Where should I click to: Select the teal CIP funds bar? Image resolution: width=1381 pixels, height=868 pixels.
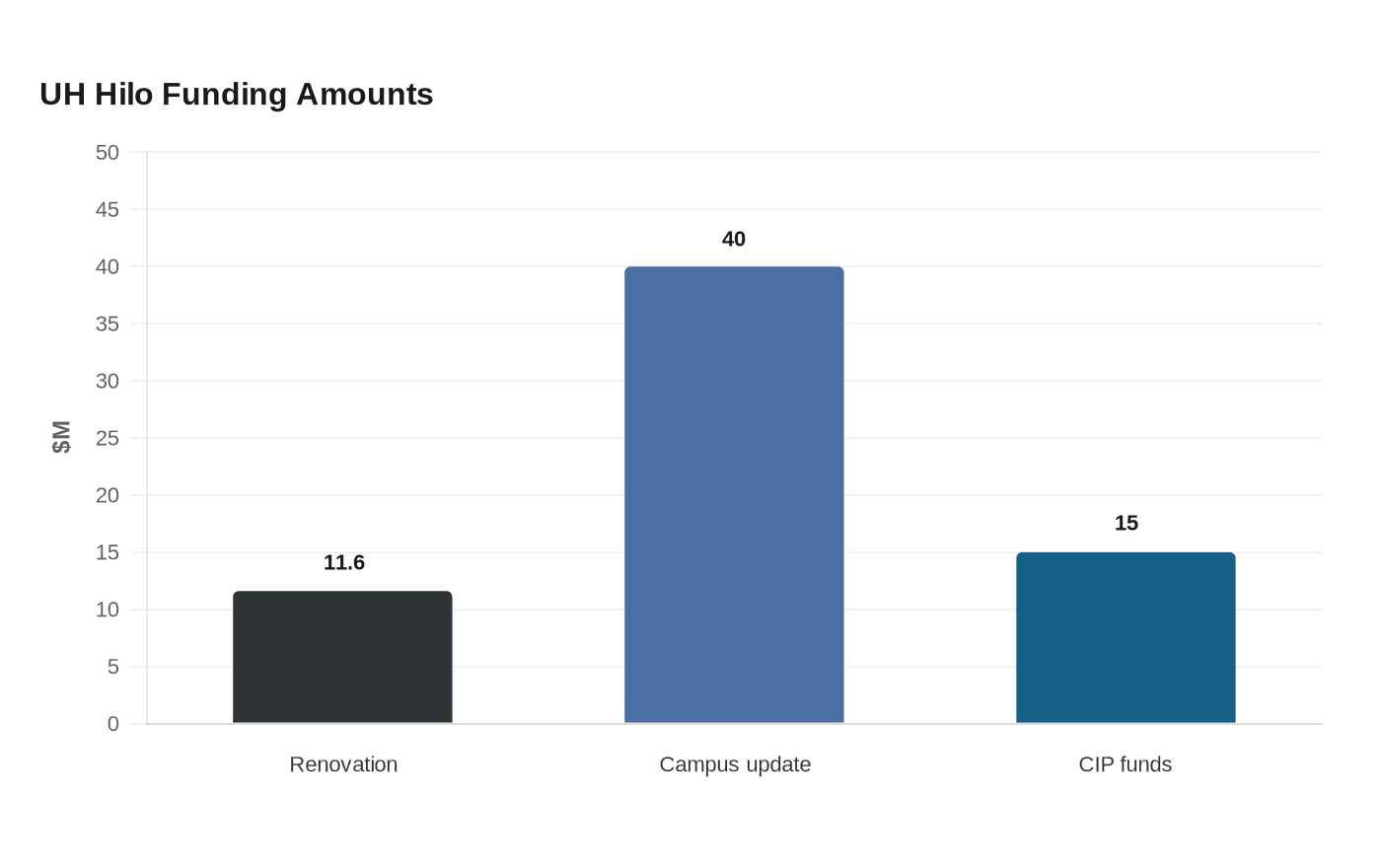click(1126, 638)
